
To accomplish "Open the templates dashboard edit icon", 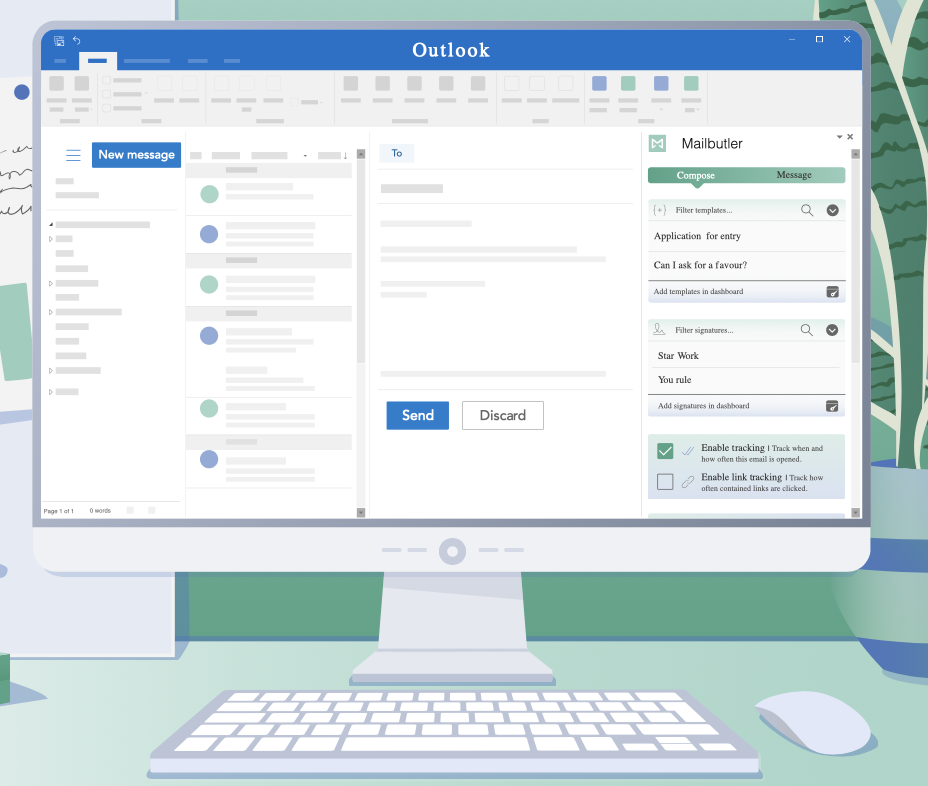I will coord(832,292).
